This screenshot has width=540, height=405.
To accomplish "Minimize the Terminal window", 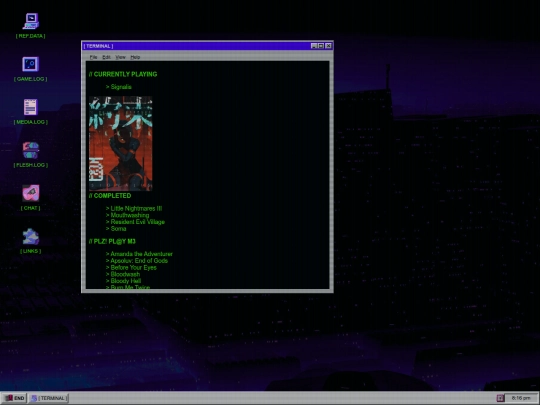I will click(x=314, y=46).
